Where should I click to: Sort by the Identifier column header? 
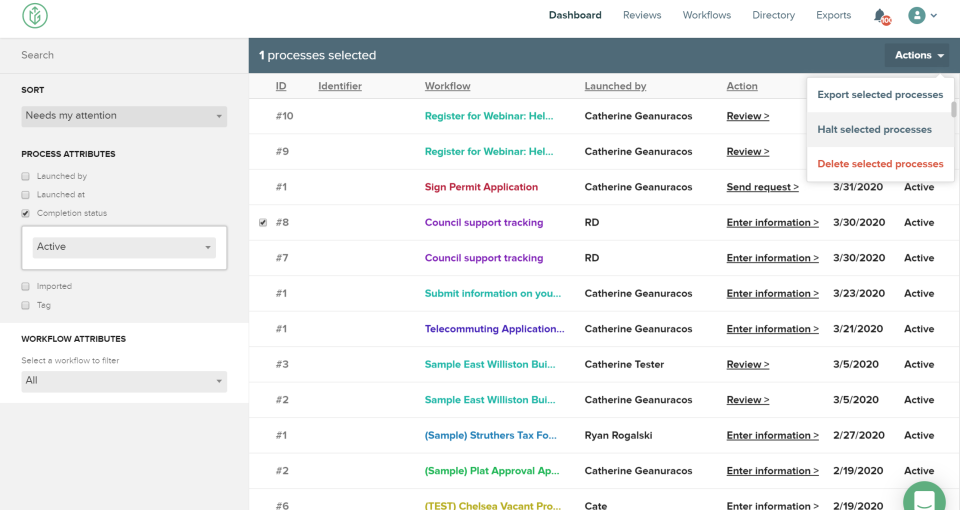340,86
